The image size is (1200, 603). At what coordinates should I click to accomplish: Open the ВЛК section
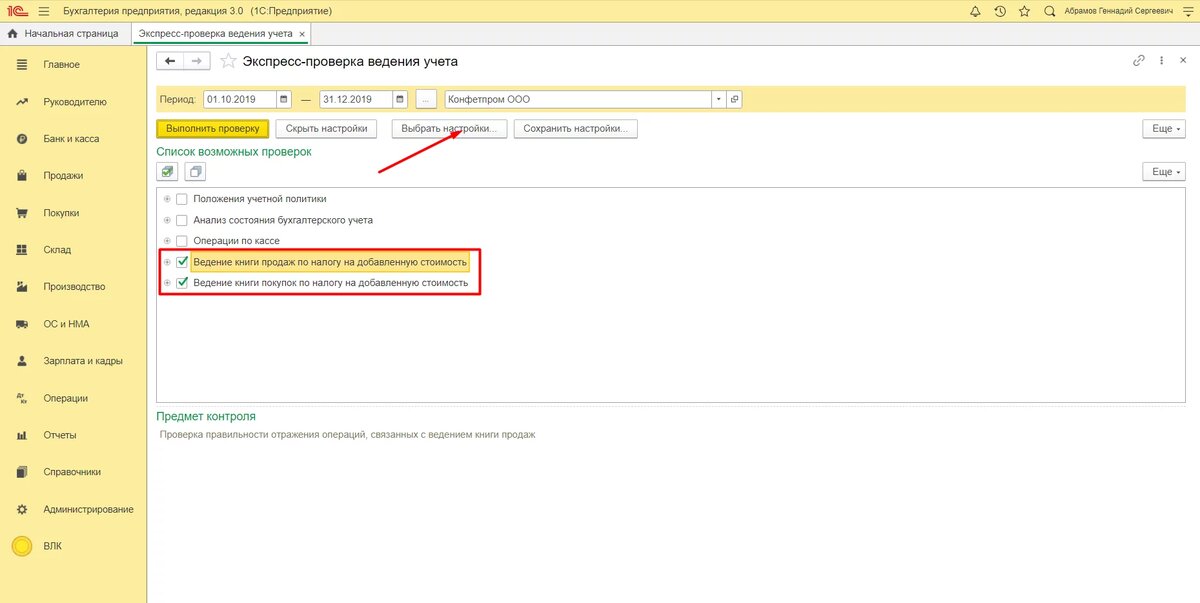(53, 546)
